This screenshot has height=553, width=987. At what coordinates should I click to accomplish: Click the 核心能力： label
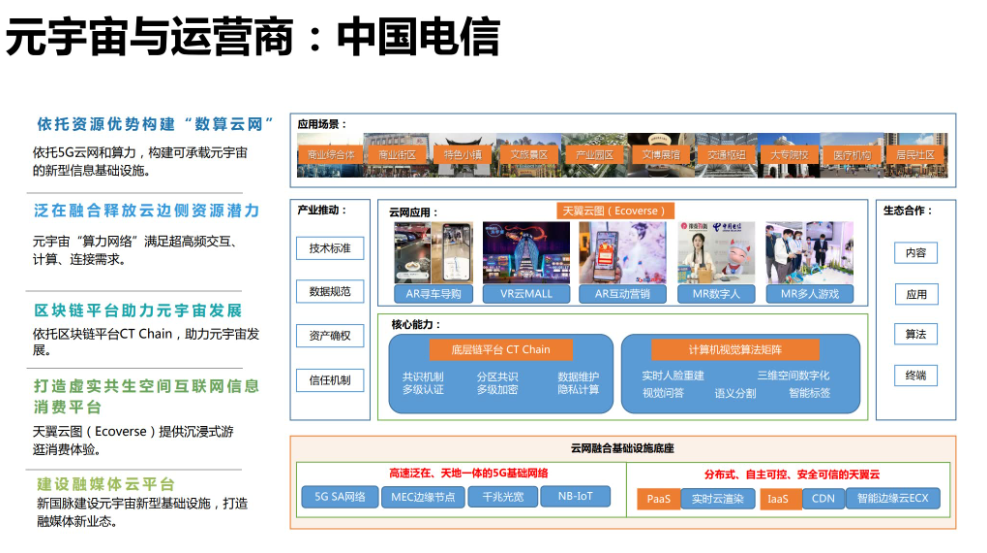(x=415, y=325)
